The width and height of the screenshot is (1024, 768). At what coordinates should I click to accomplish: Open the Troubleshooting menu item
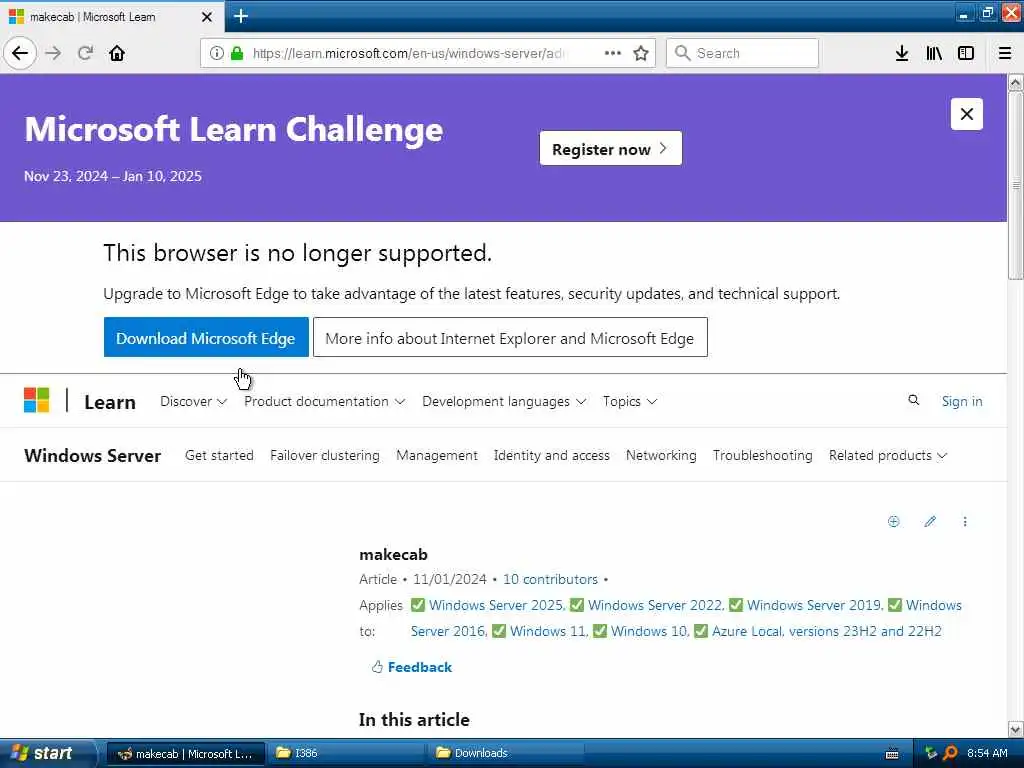coord(763,455)
